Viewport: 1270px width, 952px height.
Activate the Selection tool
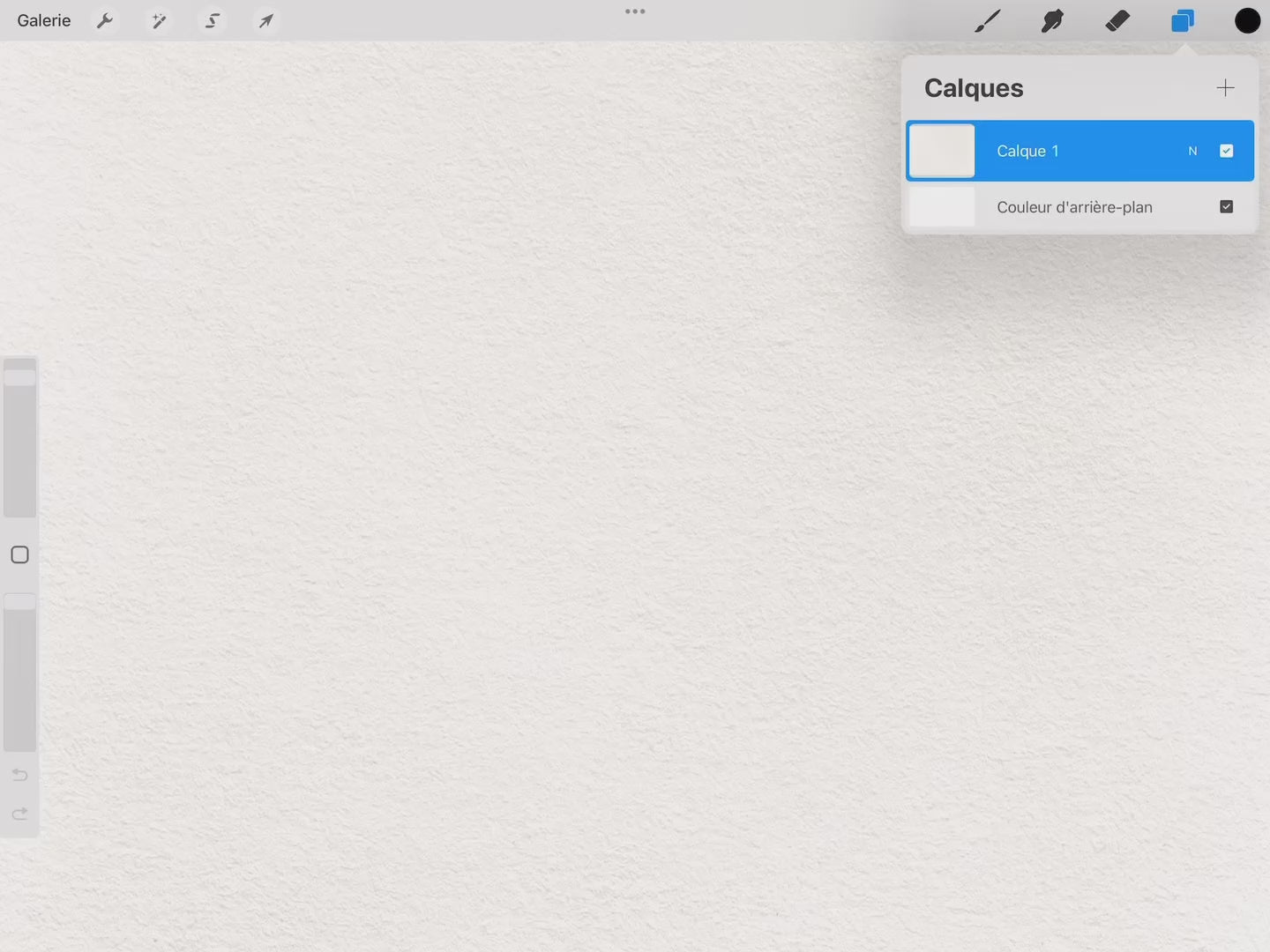tap(213, 20)
